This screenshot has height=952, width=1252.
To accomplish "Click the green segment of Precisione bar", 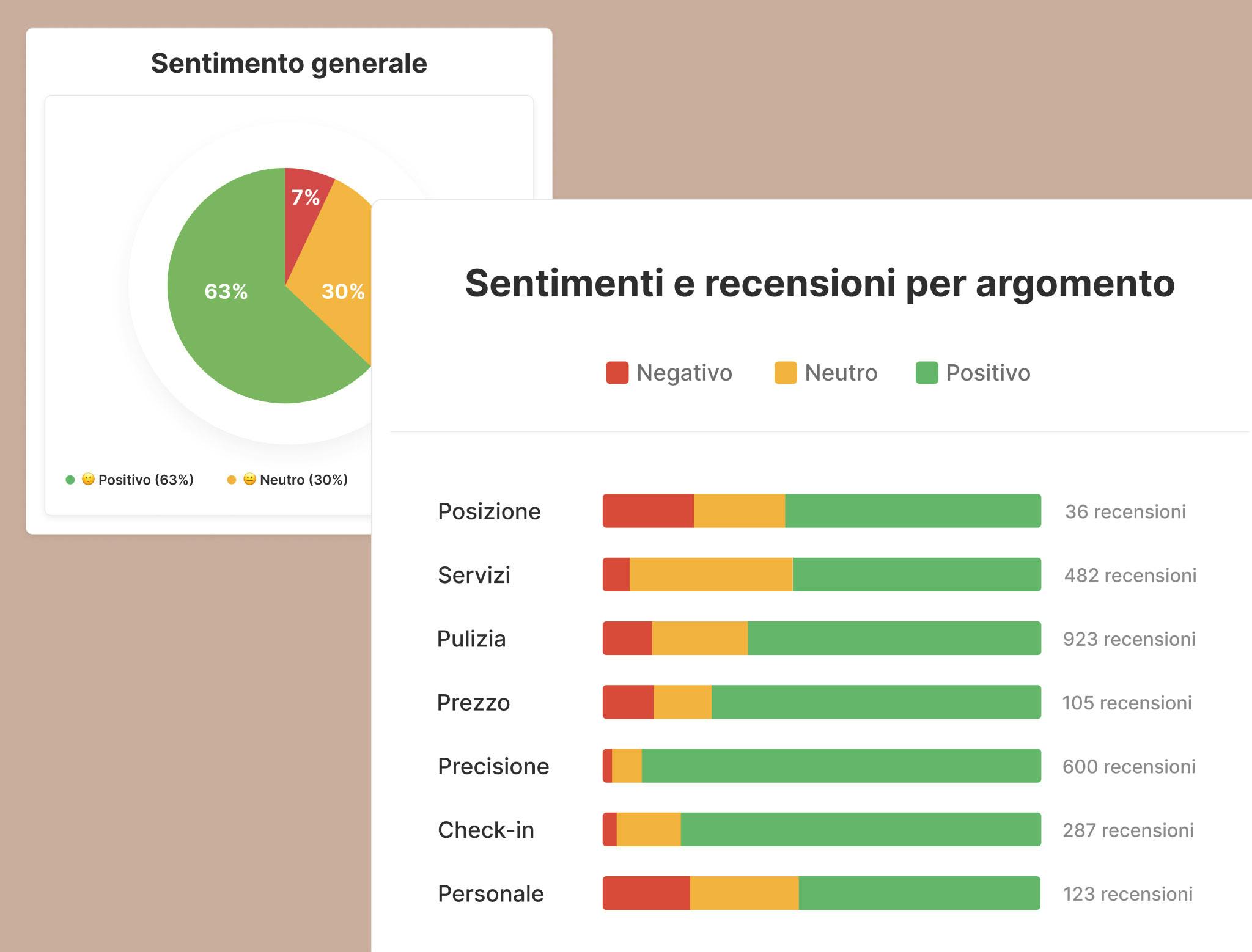I will point(841,766).
